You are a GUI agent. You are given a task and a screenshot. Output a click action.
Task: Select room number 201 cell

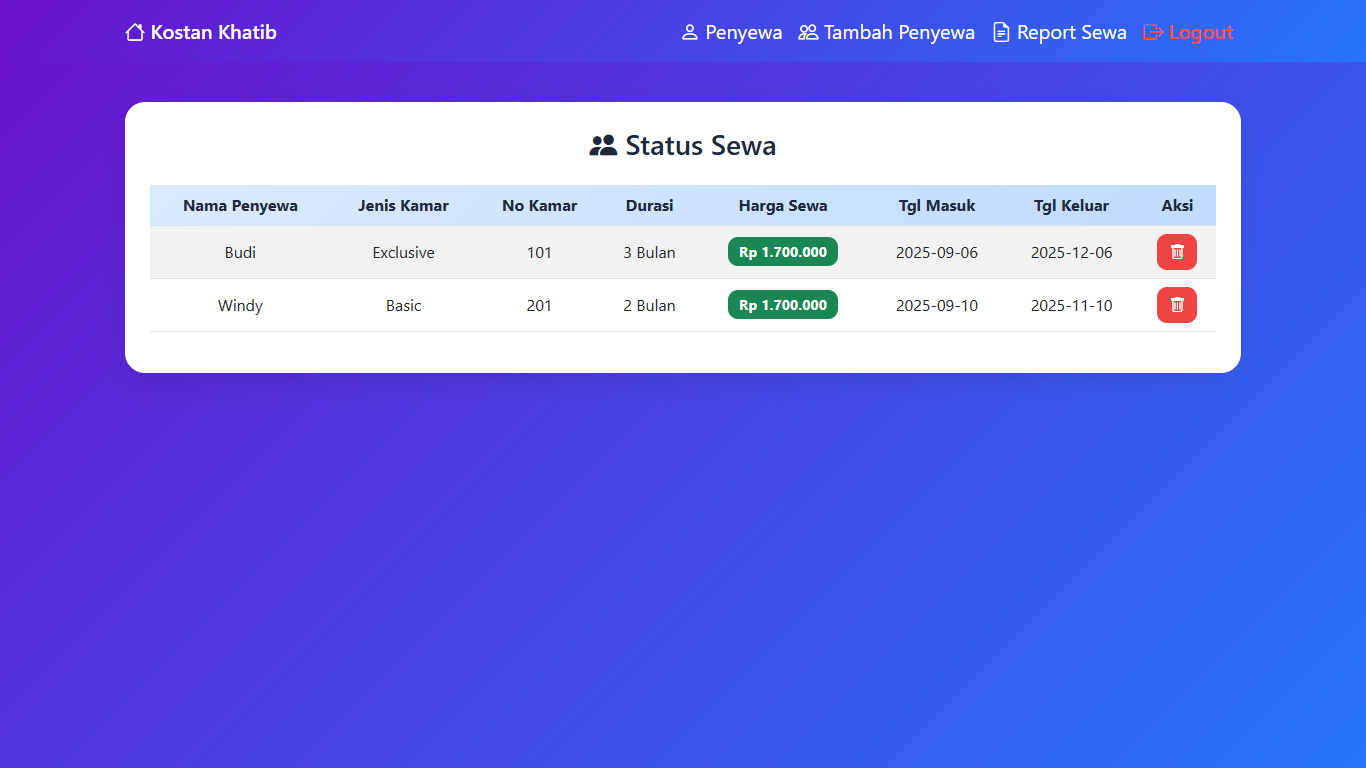coord(539,306)
